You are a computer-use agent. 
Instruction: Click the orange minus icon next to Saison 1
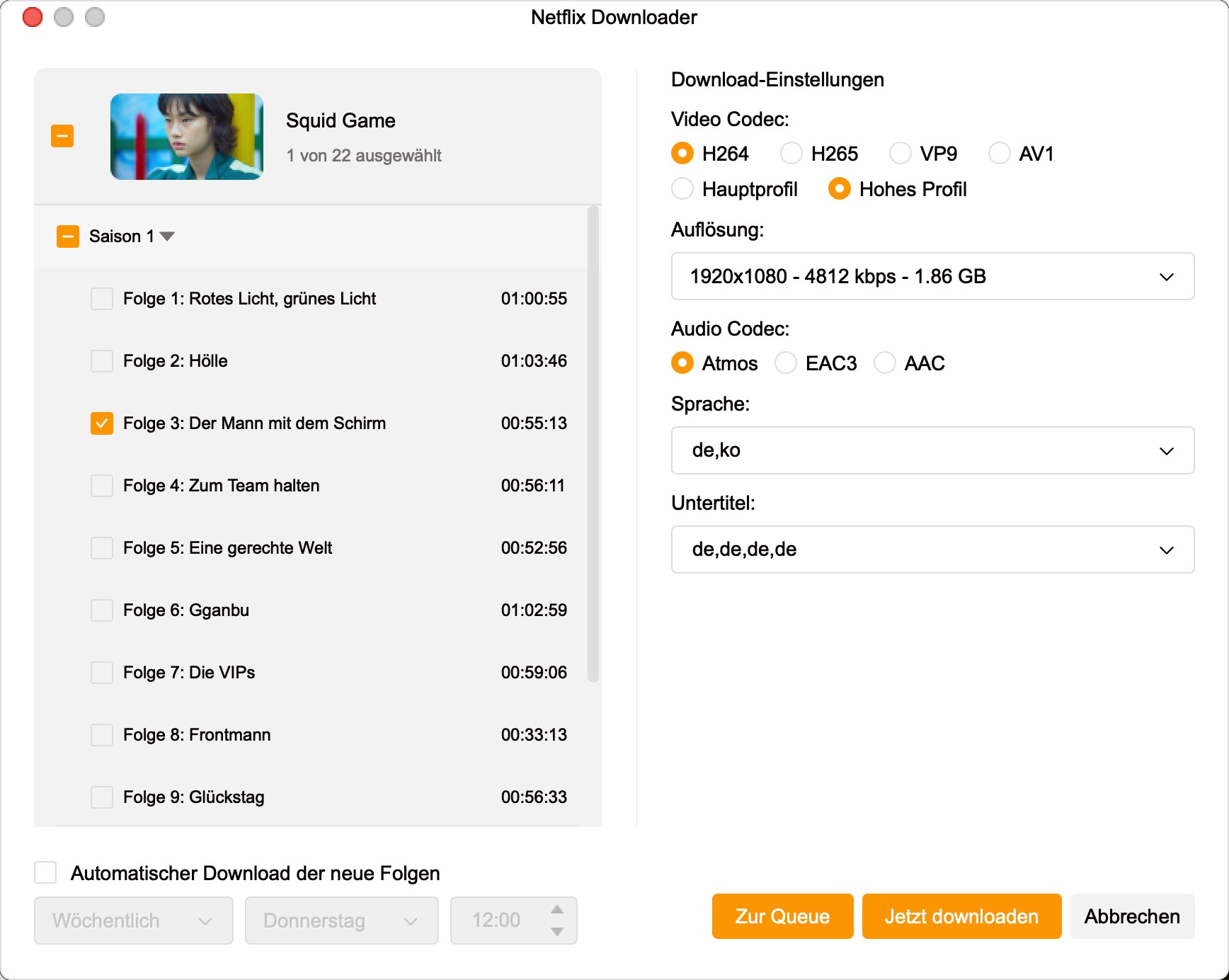[67, 236]
